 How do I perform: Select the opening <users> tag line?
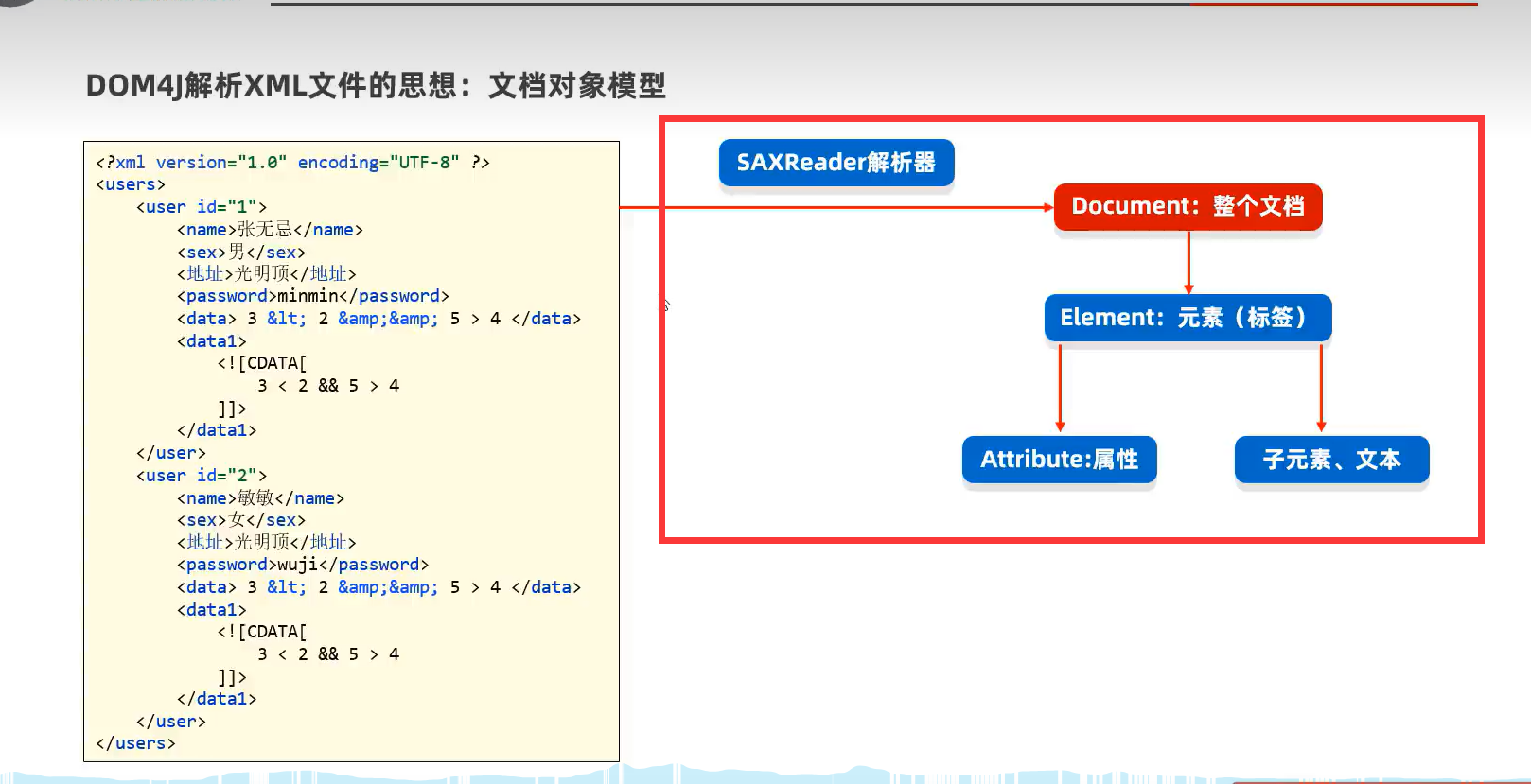(131, 184)
